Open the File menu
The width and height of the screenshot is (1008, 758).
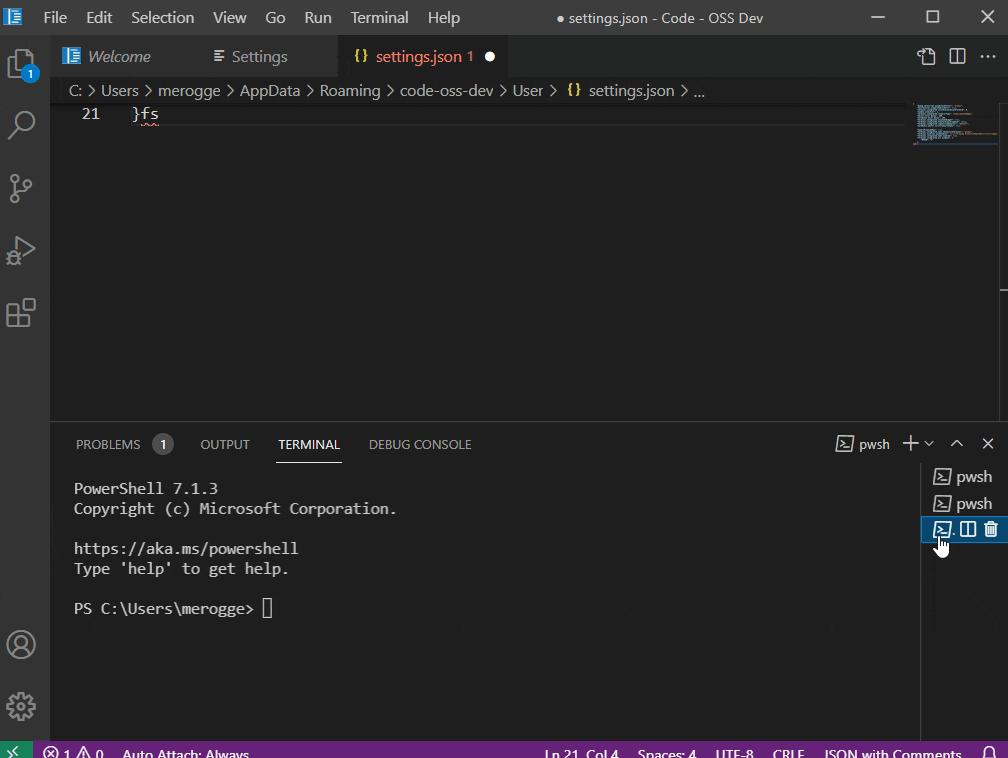(55, 17)
